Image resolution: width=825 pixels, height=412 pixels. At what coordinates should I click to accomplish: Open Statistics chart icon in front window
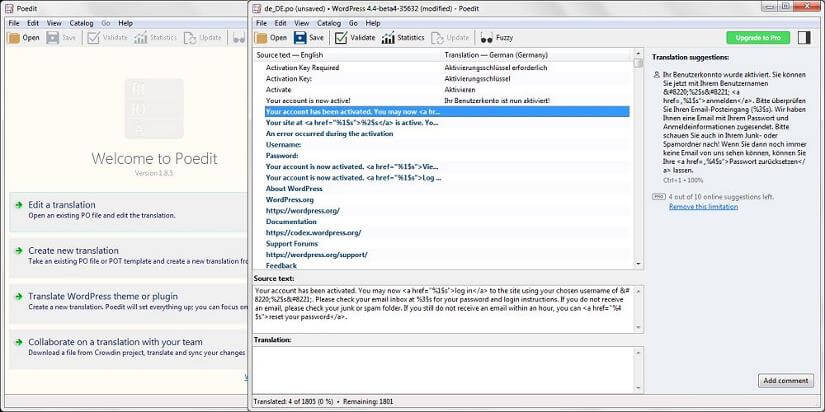click(388, 37)
